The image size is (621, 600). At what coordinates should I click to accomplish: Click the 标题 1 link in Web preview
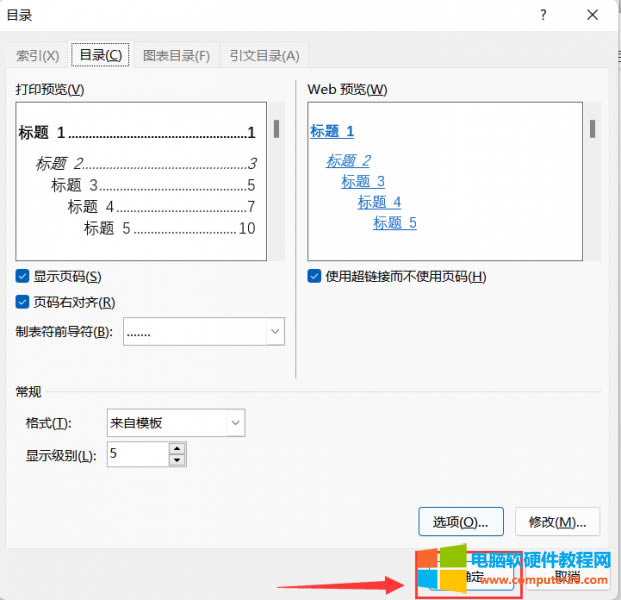(332, 131)
